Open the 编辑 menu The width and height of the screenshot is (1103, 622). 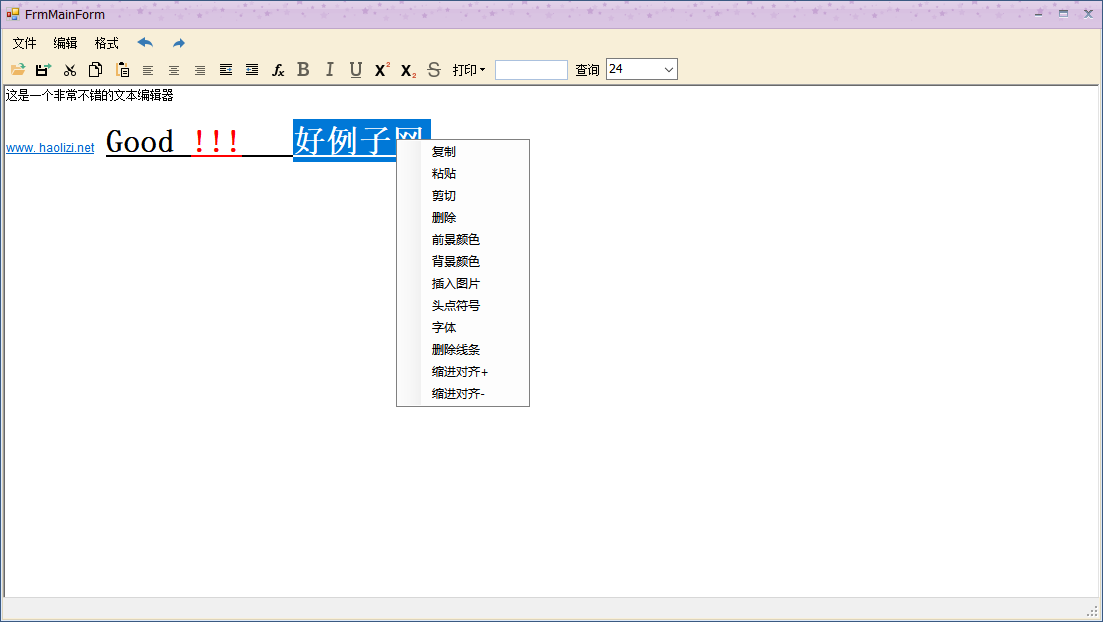pyautogui.click(x=65, y=44)
